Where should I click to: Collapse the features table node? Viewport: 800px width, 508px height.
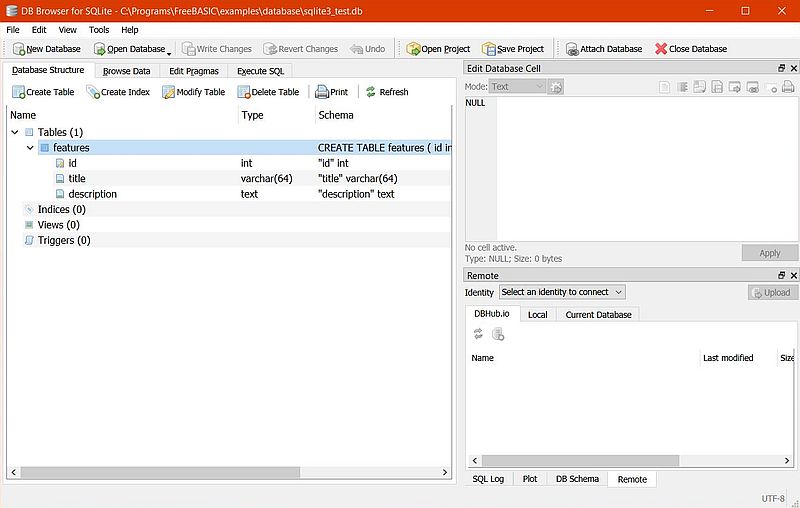click(x=31, y=148)
